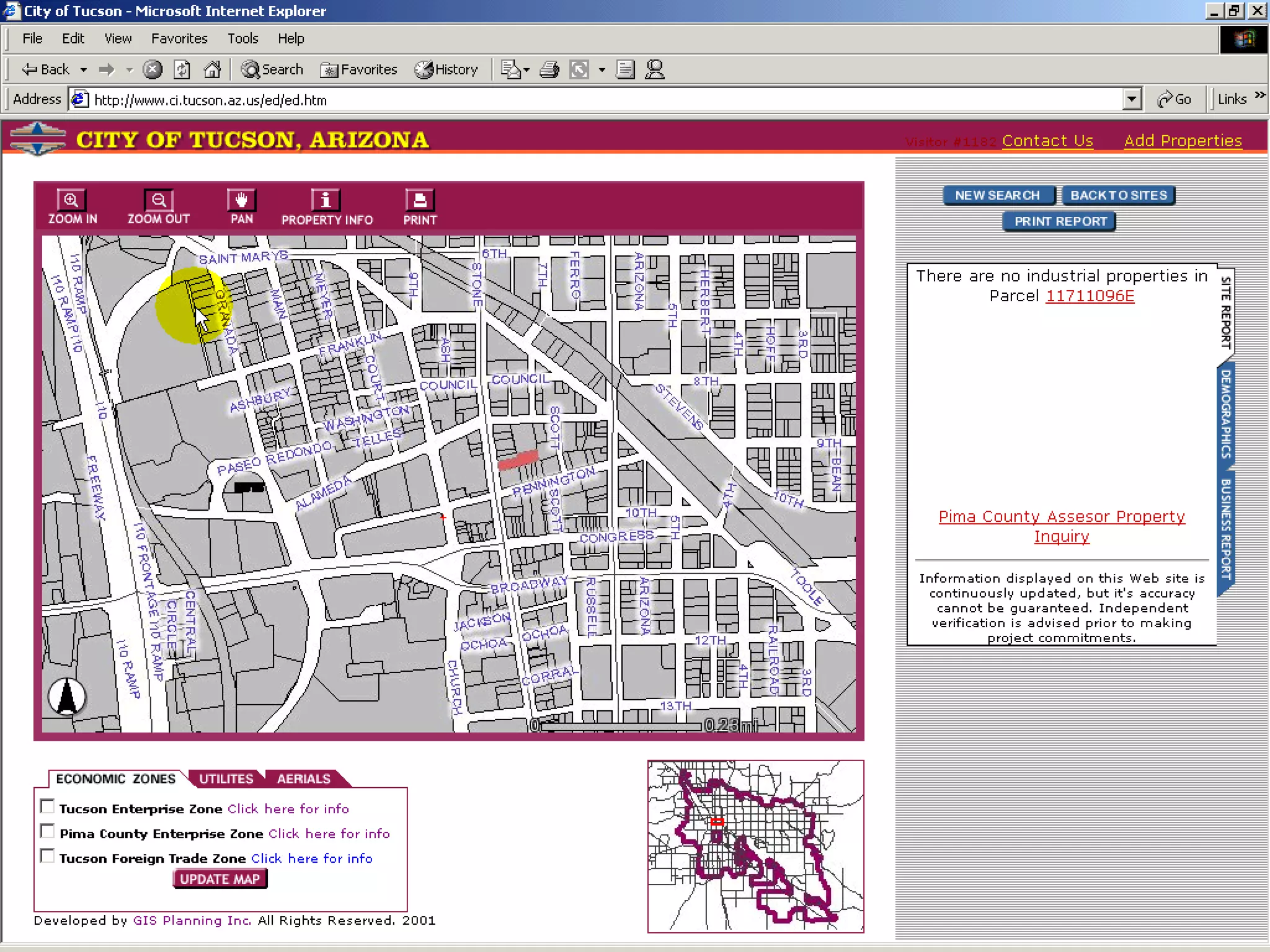Click the Messenger toolbar icon

tap(654, 69)
